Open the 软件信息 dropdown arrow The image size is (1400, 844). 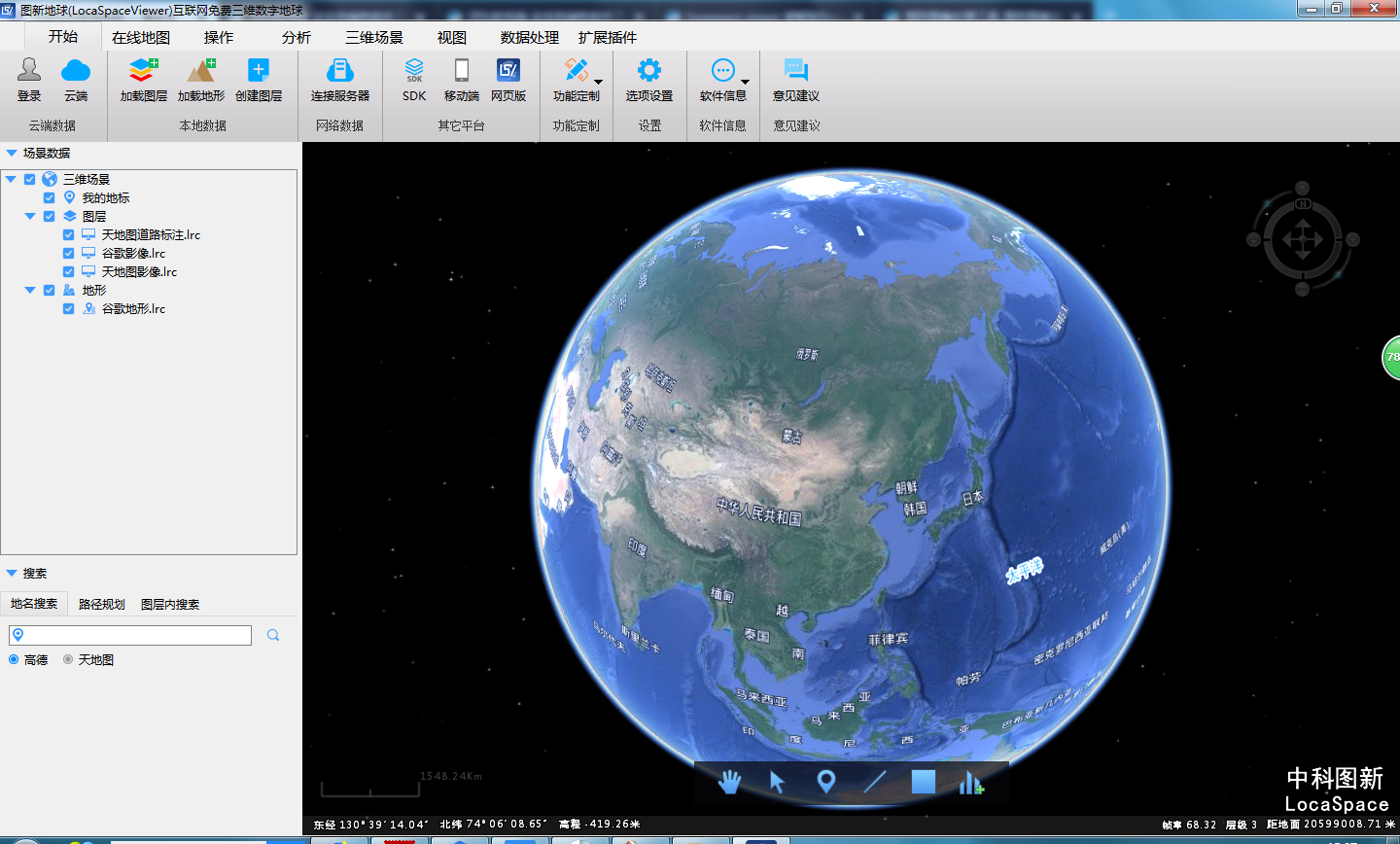tap(746, 82)
